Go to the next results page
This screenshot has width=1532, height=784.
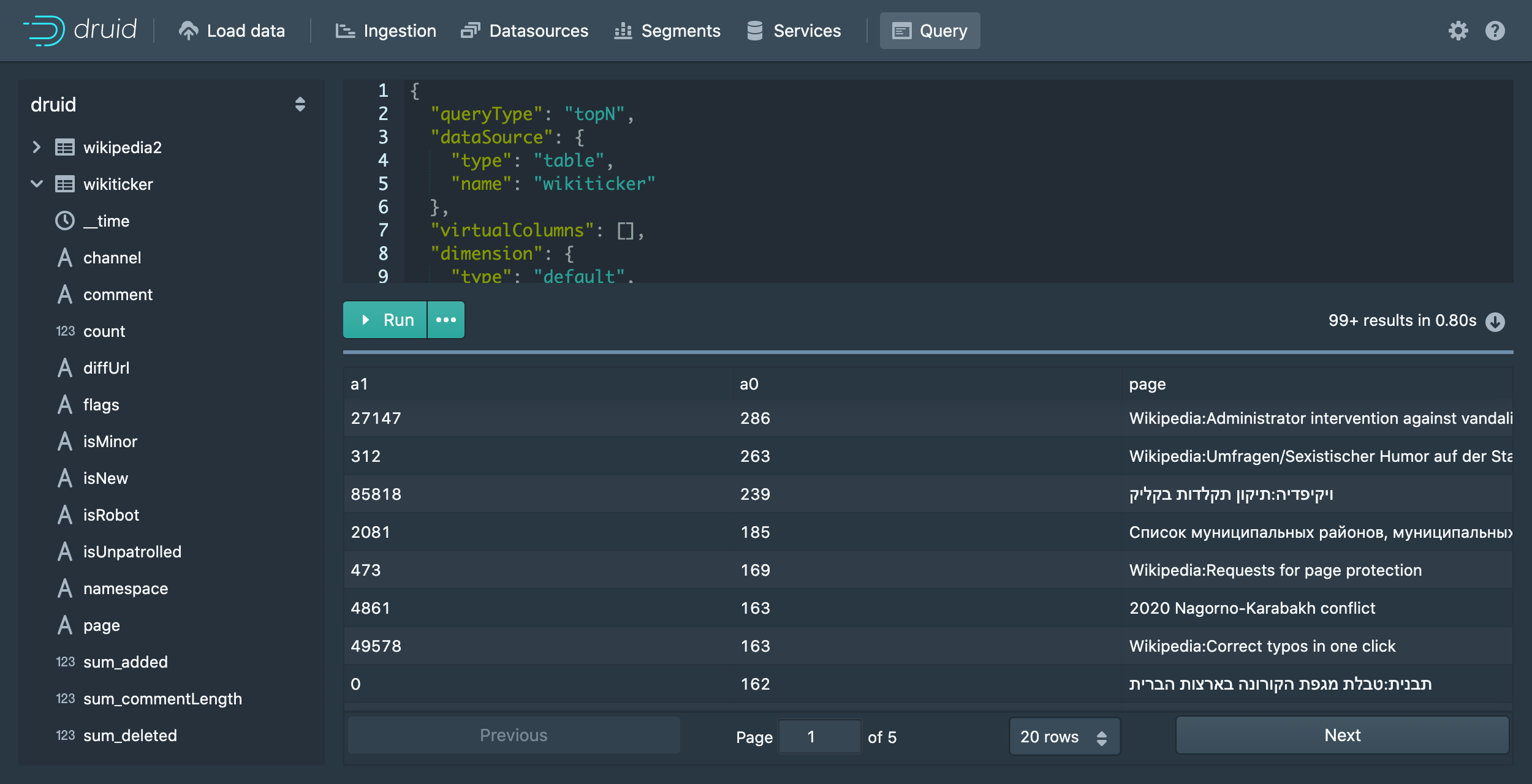coord(1342,735)
